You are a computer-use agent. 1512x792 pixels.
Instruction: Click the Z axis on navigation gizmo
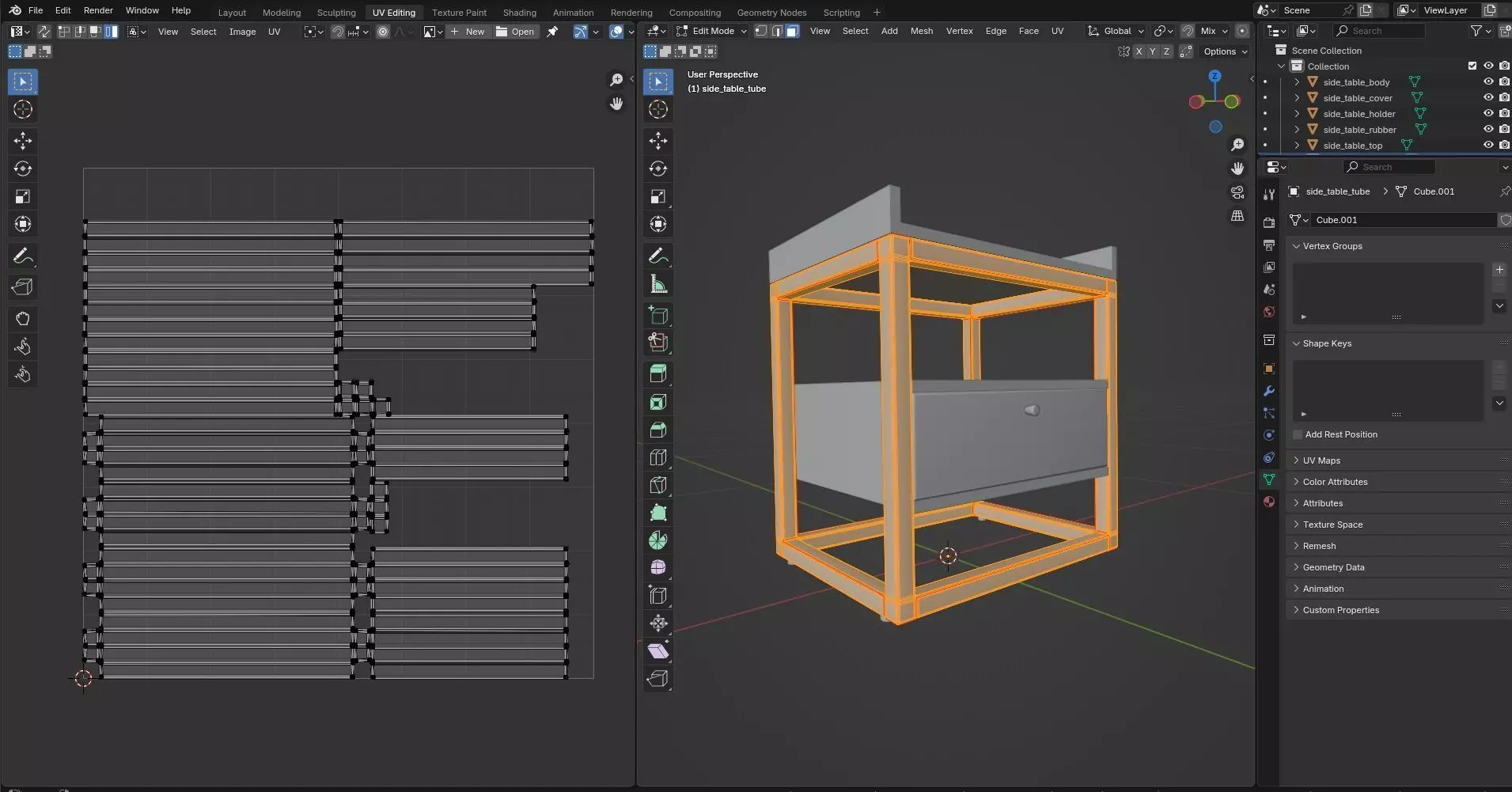coord(1215,76)
